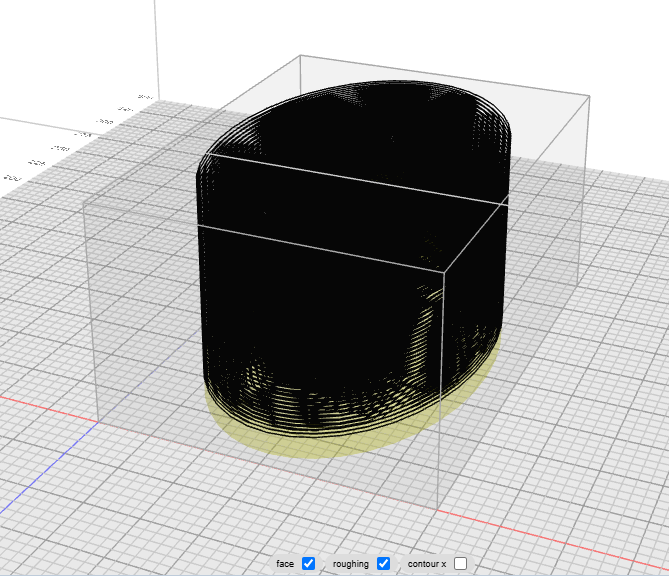Click the 'contour x' label text
This screenshot has height=576, width=669.
pos(427,564)
